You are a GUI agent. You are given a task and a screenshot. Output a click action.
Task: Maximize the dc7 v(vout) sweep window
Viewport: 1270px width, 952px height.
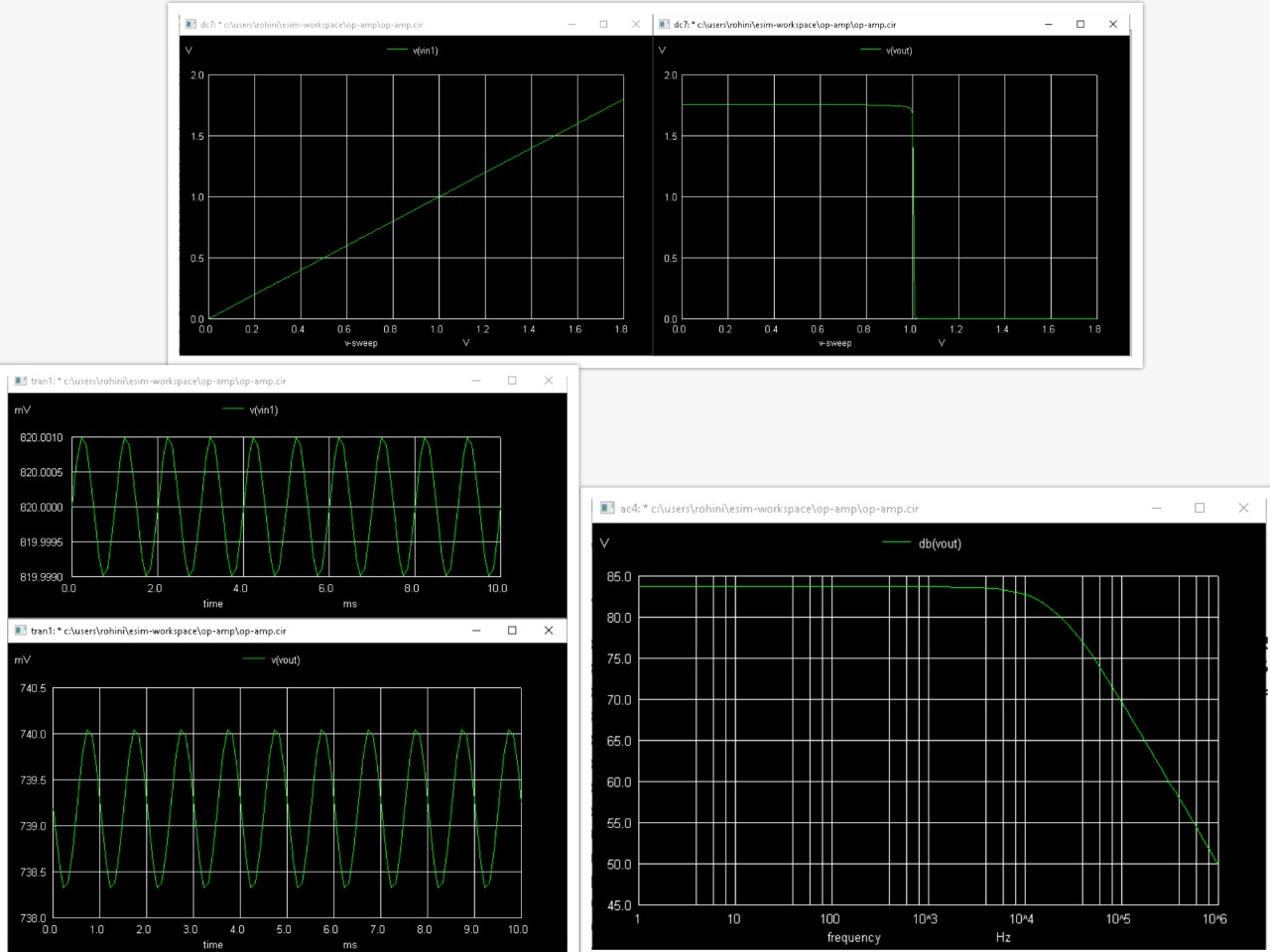click(1079, 23)
